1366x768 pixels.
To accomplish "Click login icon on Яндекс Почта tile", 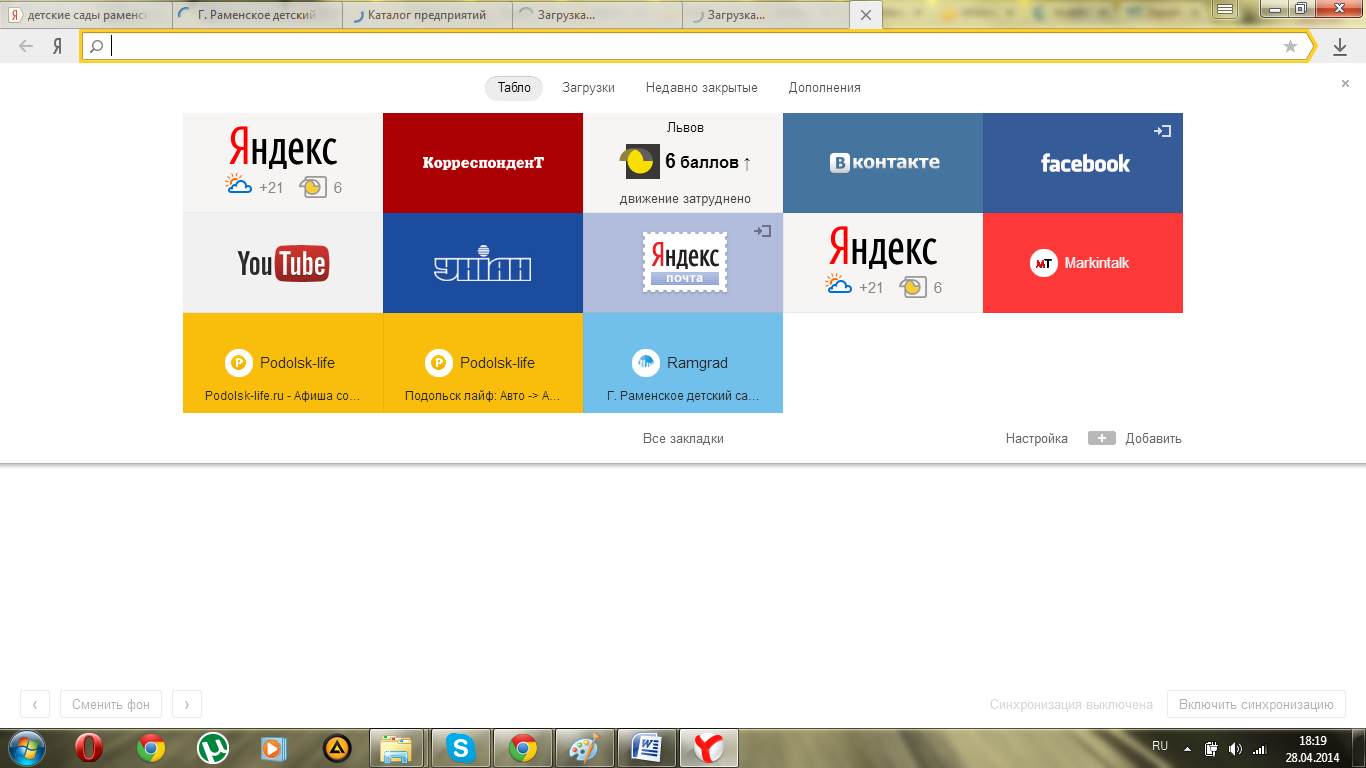I will click(762, 231).
